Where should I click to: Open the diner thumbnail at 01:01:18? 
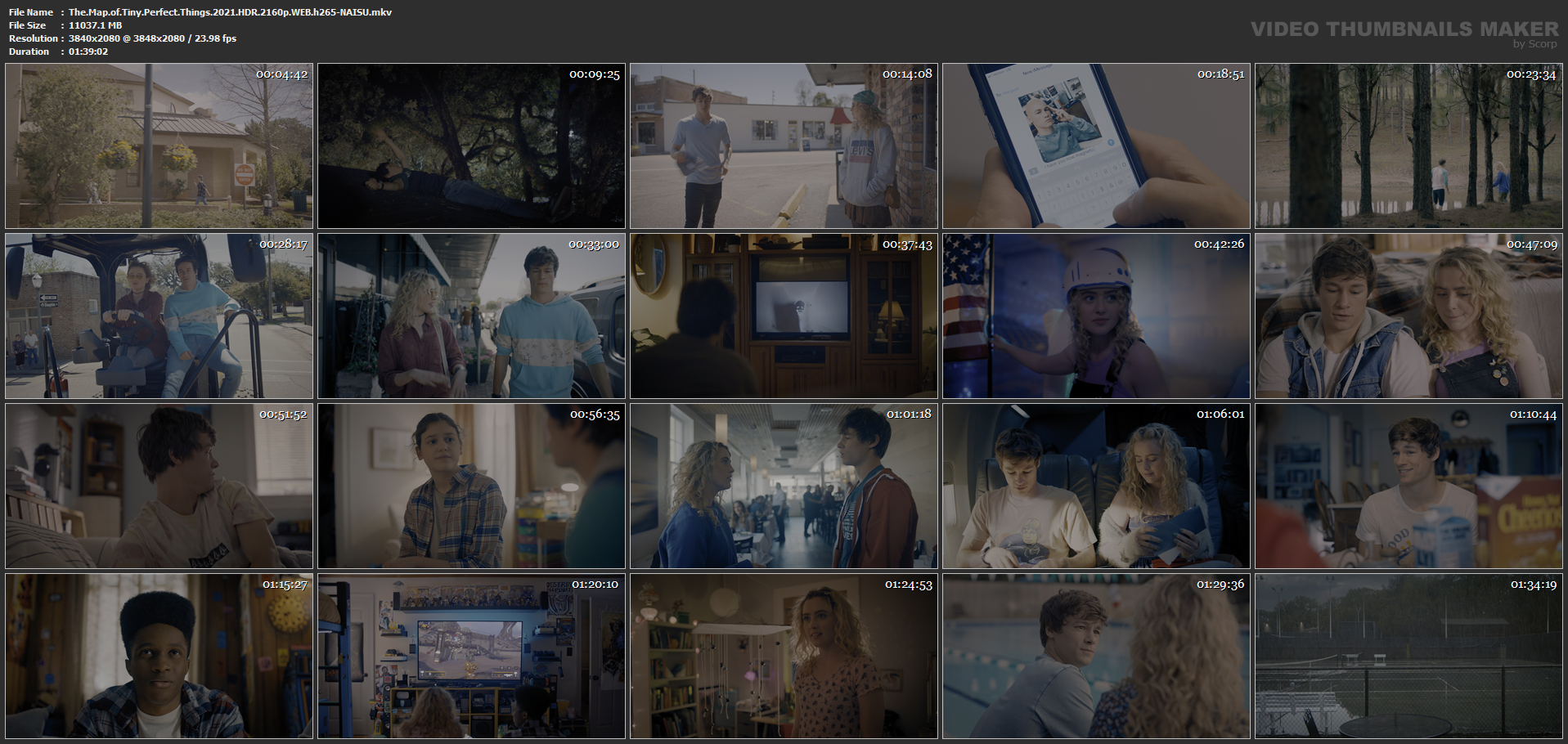tap(784, 486)
